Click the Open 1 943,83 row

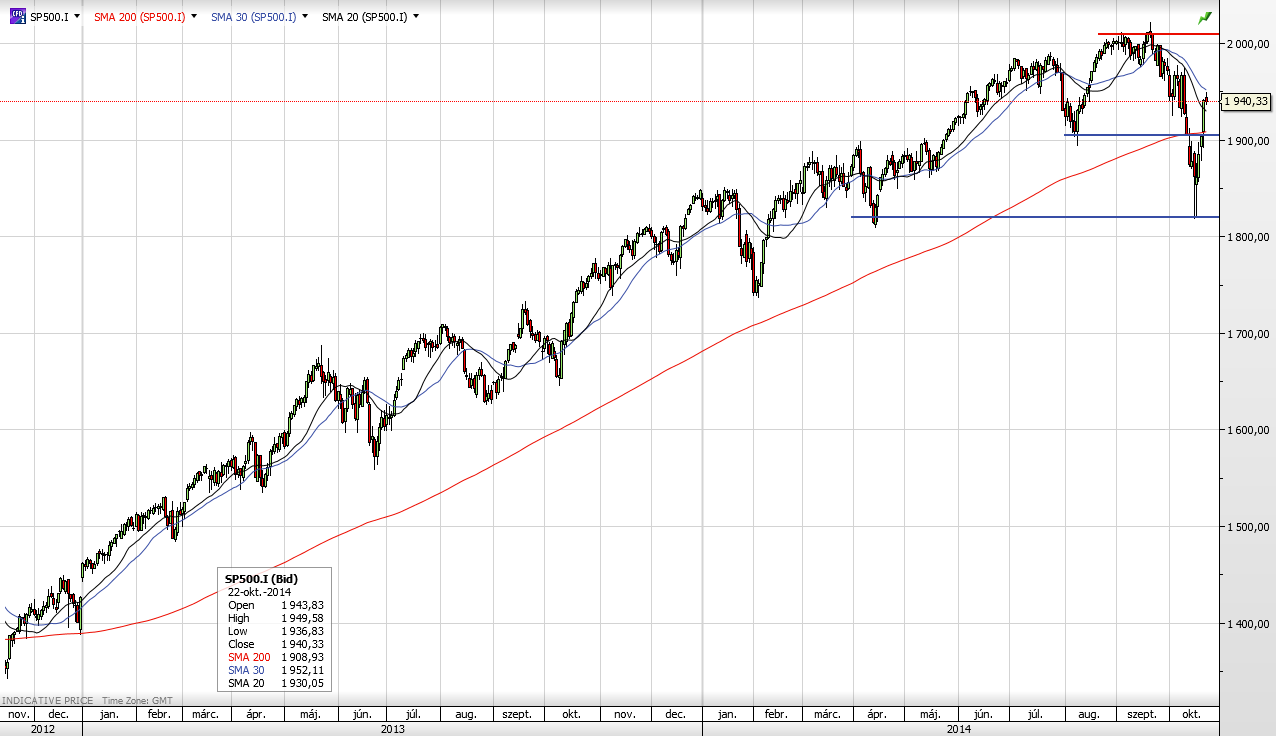276,605
